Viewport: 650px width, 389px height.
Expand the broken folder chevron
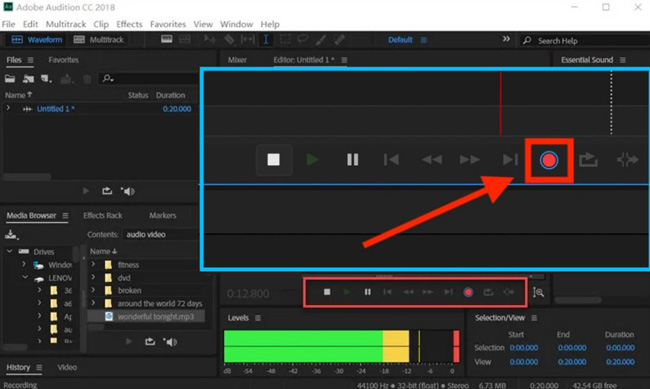93,290
